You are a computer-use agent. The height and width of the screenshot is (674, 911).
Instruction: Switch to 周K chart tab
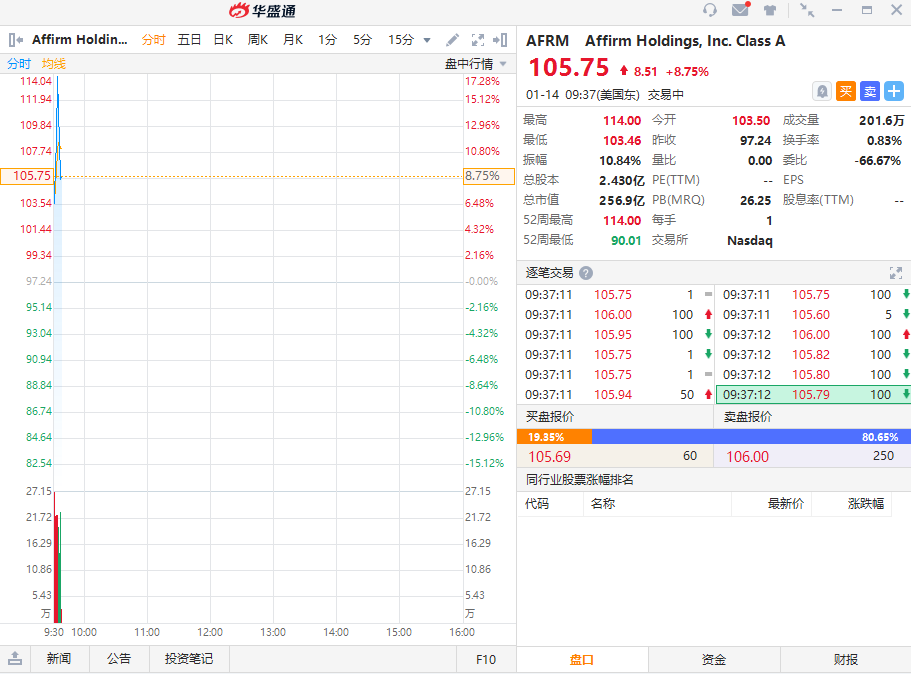(257, 40)
